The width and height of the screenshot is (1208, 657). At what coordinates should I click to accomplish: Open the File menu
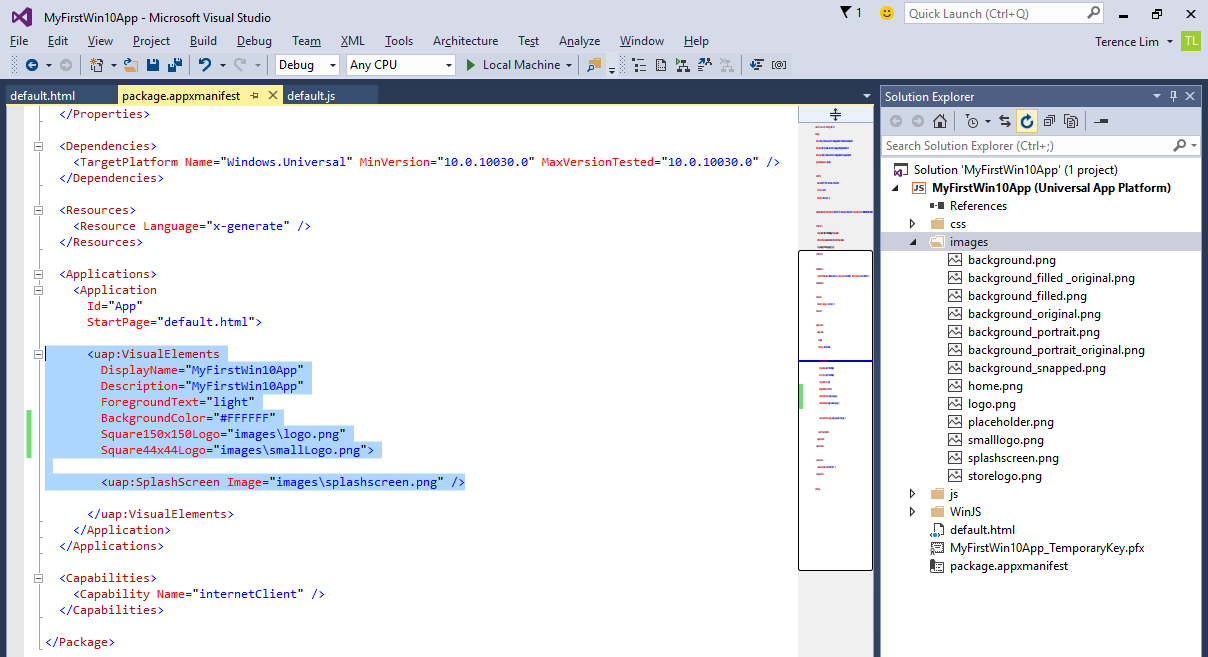(x=19, y=41)
